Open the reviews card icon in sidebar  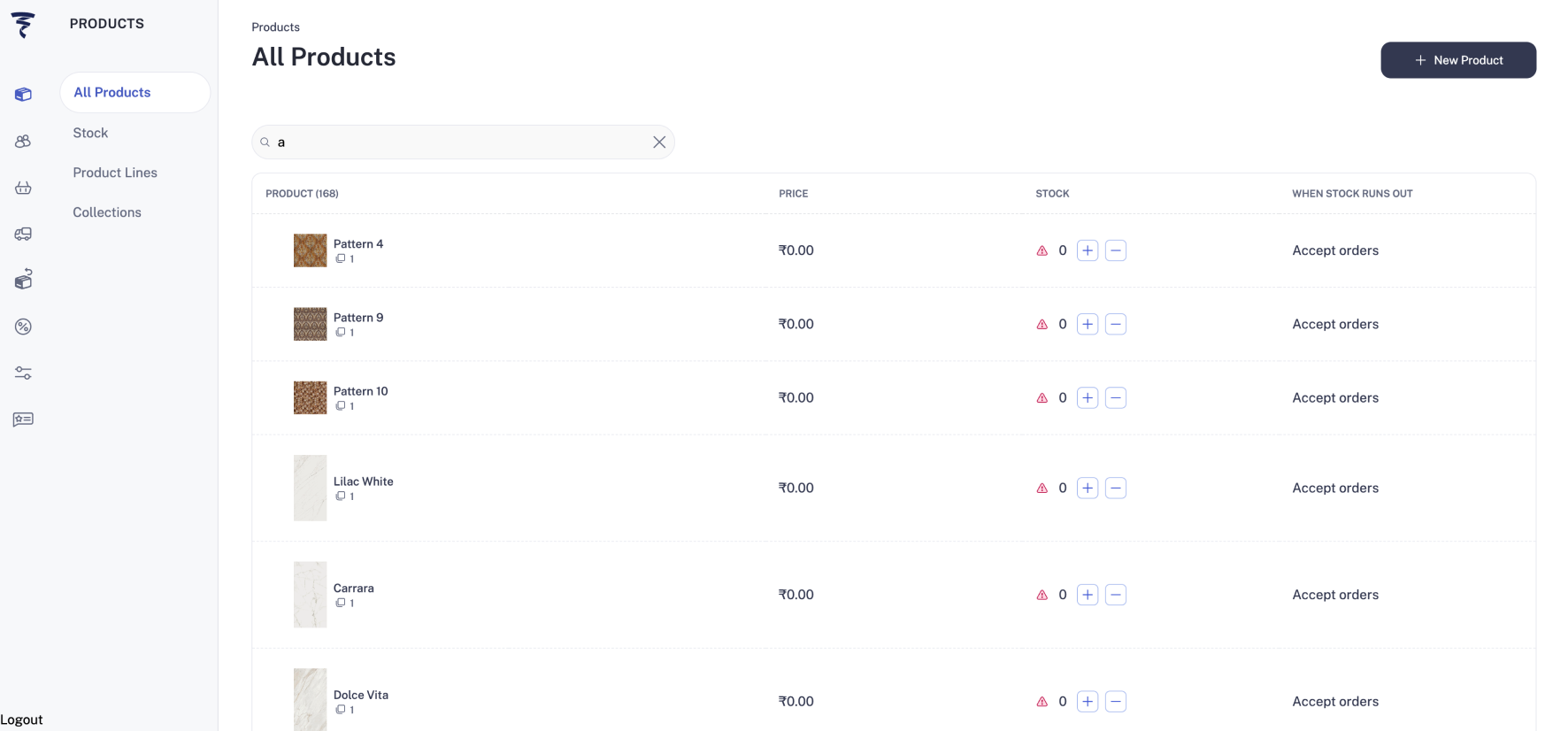point(23,419)
